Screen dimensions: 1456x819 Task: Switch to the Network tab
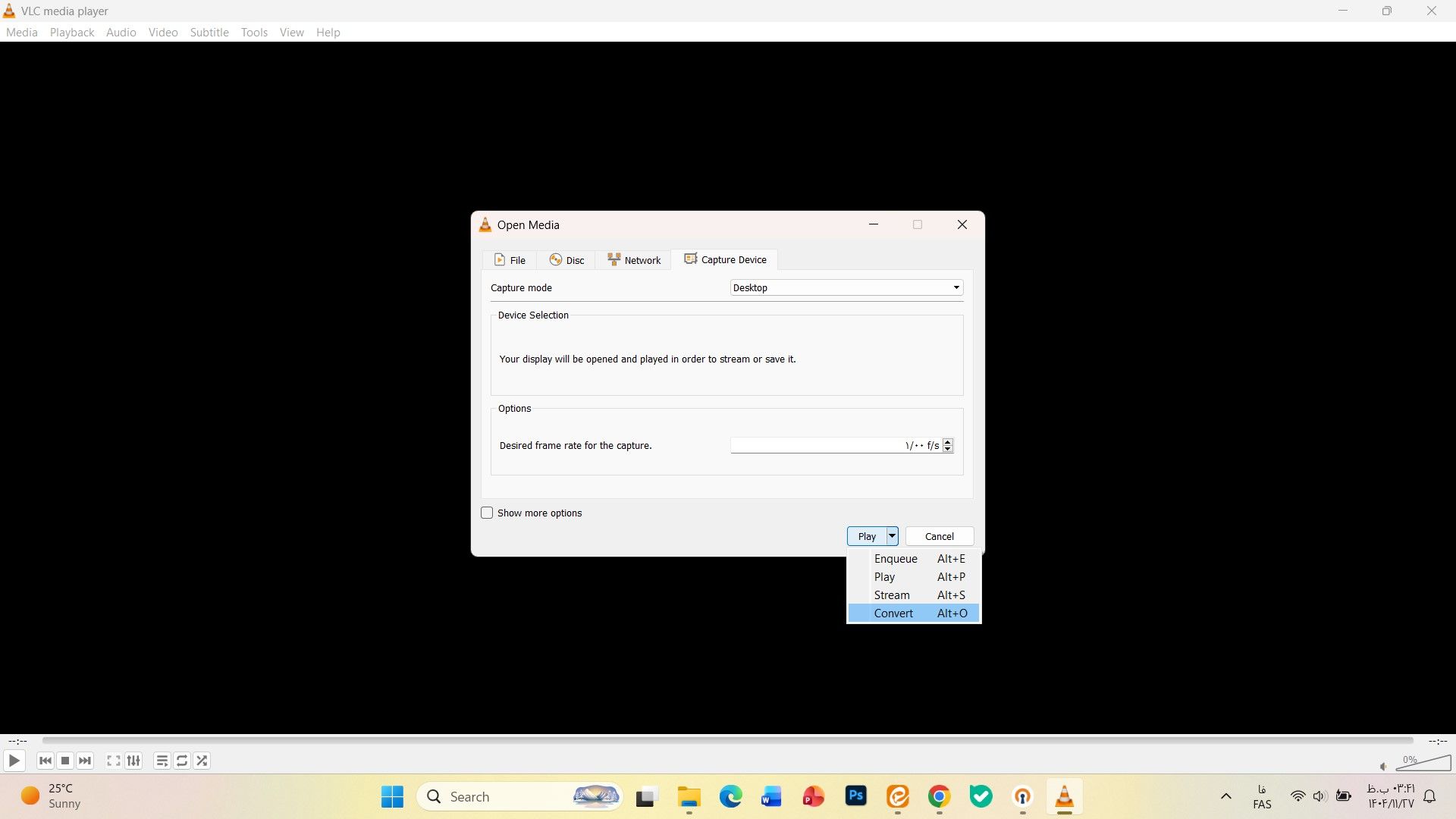coord(634,259)
